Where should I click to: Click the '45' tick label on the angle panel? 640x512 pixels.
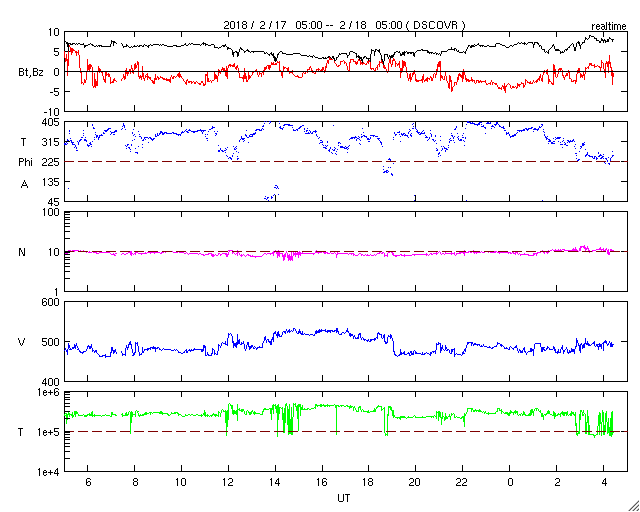[54, 202]
